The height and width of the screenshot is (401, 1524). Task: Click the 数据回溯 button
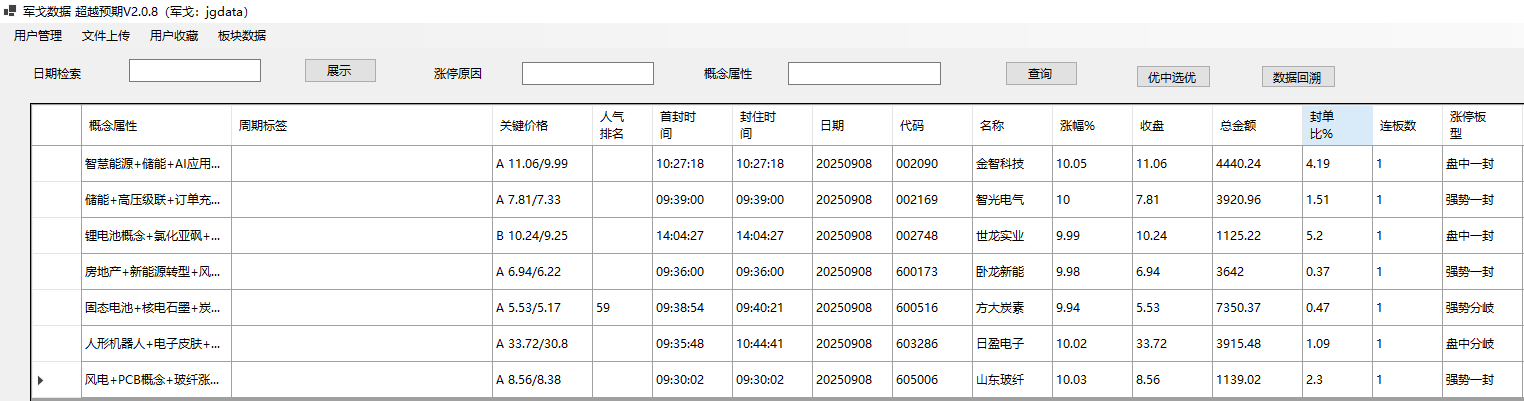1297,77
